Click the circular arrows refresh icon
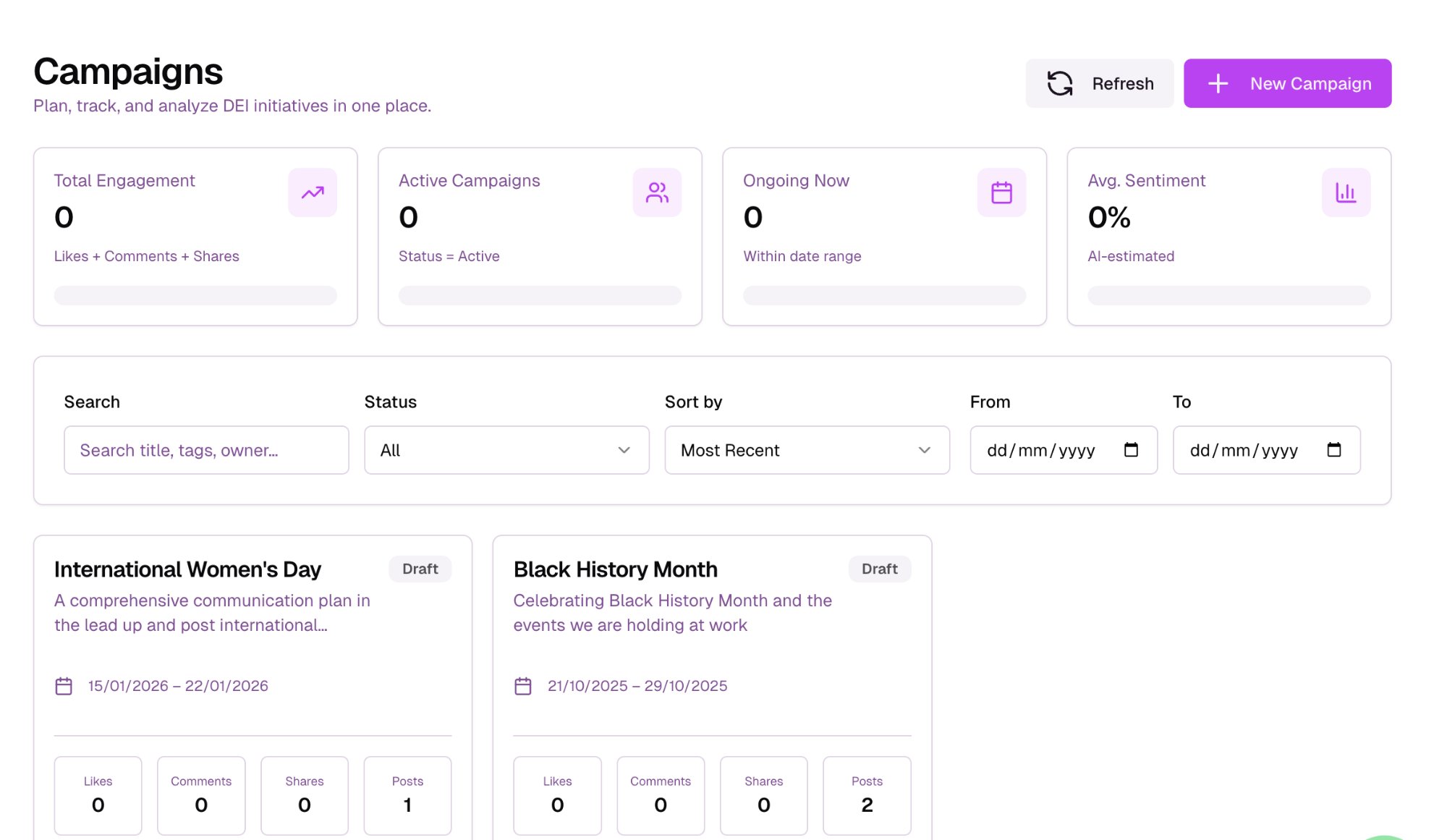Screen dimensions: 1447x840 coord(1060,84)
